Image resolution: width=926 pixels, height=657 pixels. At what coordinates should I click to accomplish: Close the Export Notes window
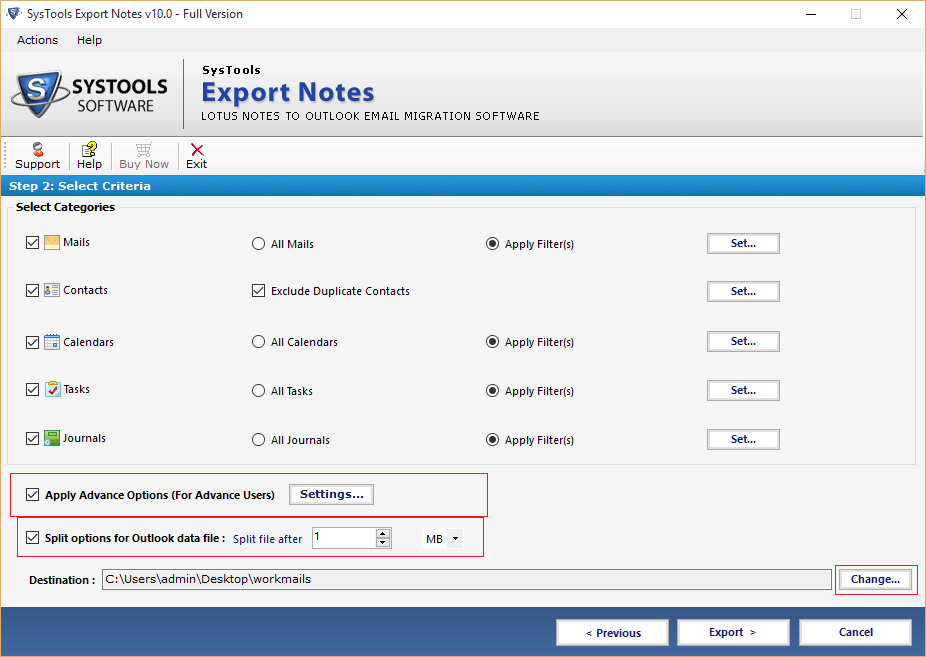pyautogui.click(x=901, y=14)
